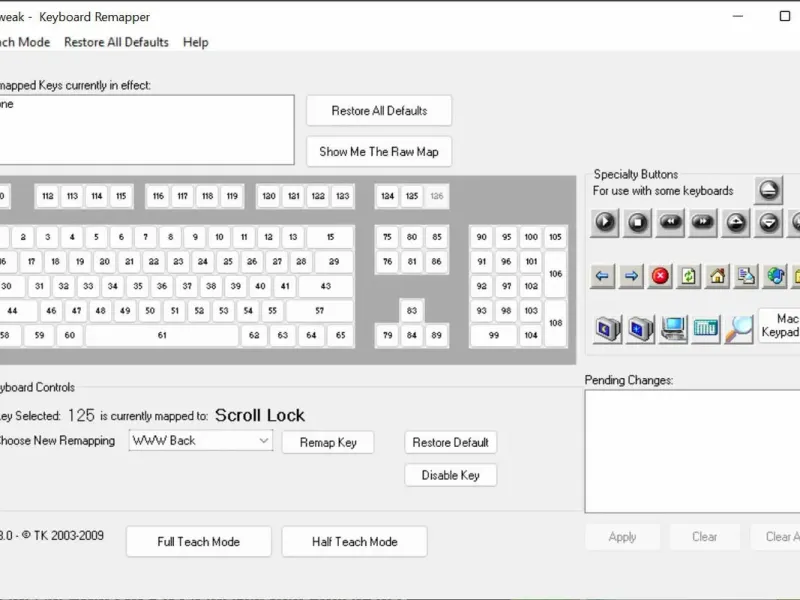The width and height of the screenshot is (800, 600).
Task: Select key 99 on numeric keypad
Action: point(493,335)
